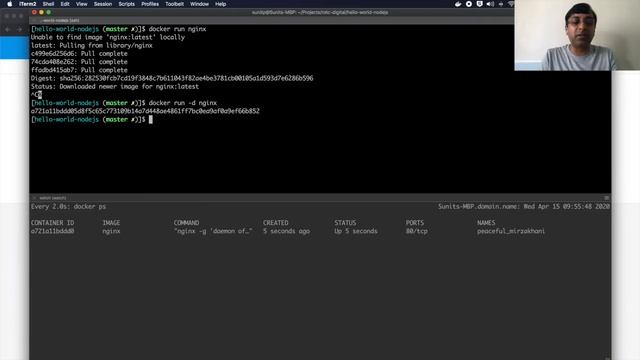
Task: Click the screen recording menu bar icon
Action: click(x=469, y=4)
